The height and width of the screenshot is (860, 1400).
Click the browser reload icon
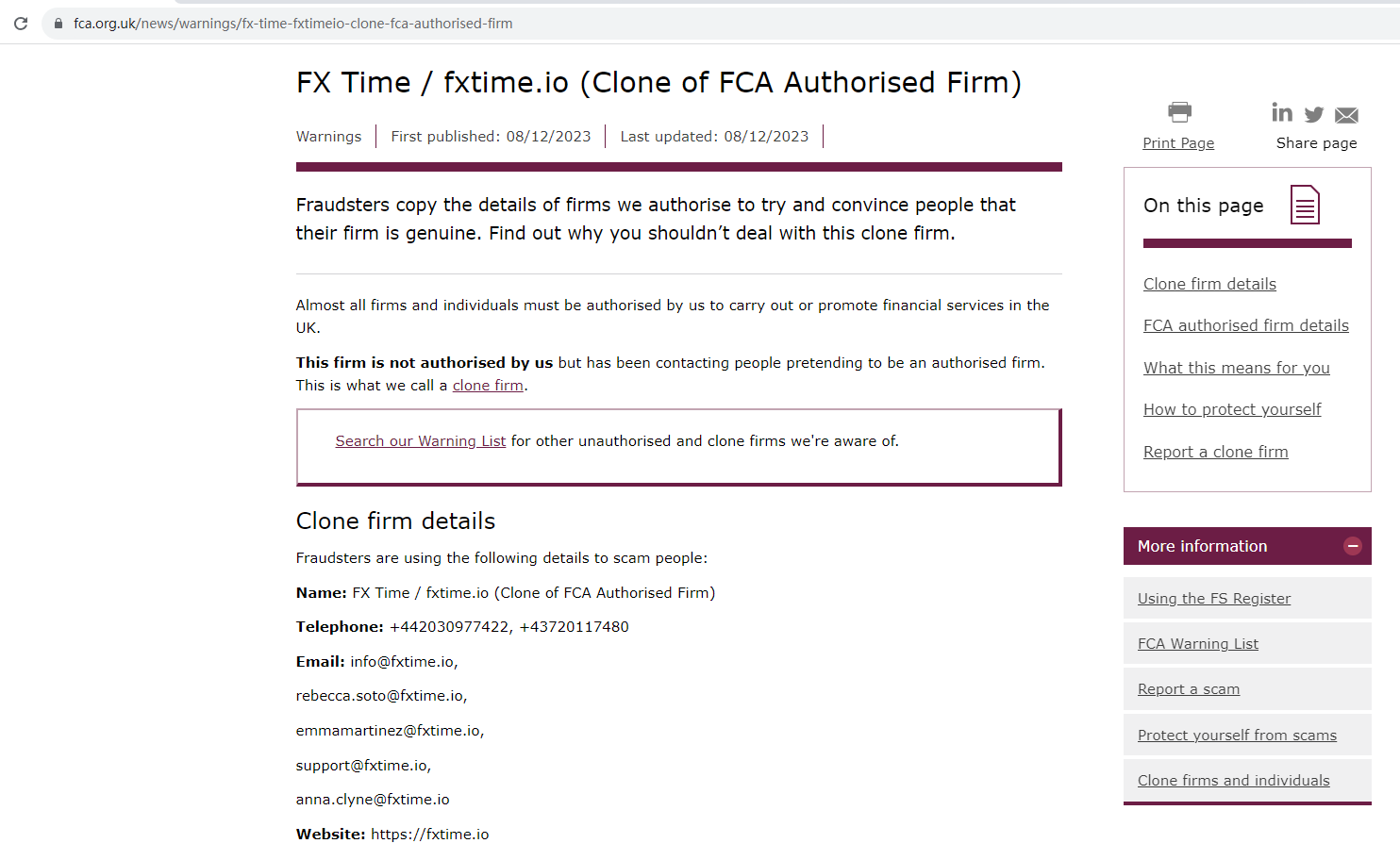(x=21, y=24)
